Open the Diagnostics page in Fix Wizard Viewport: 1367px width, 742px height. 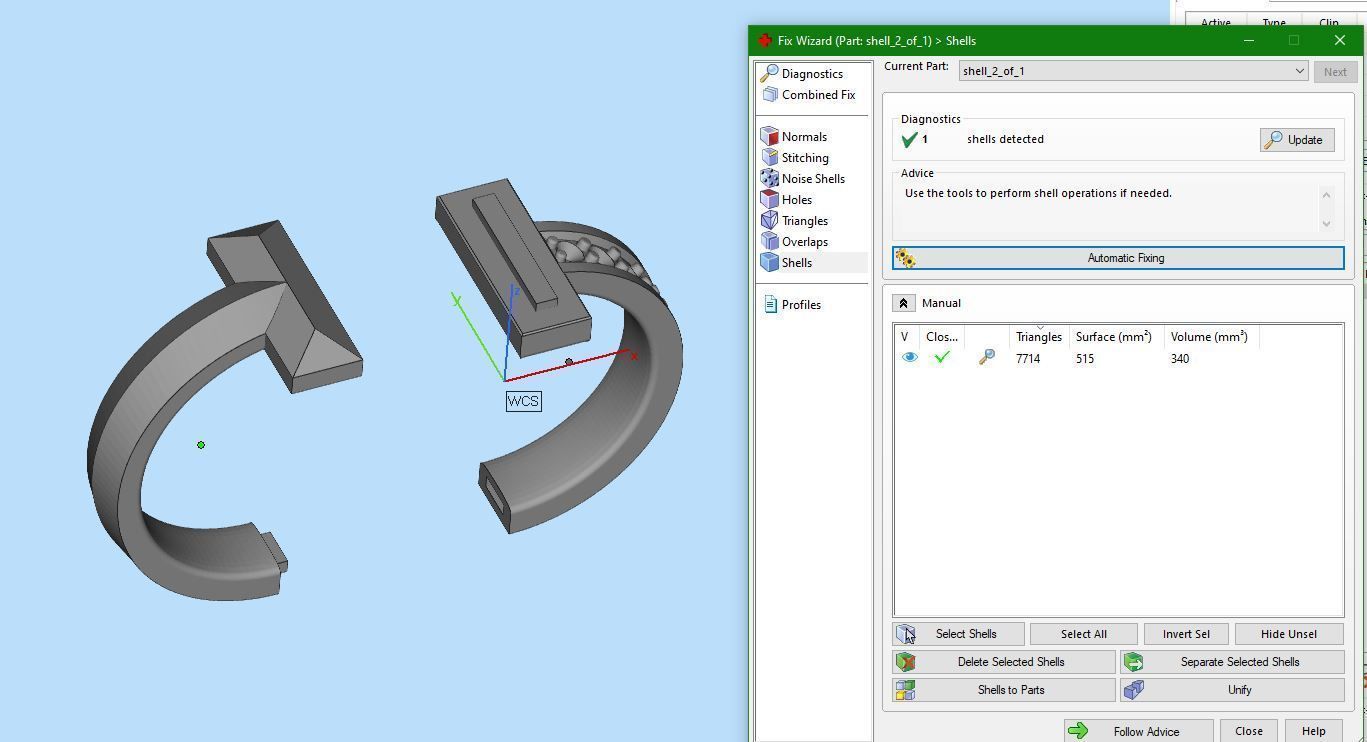[812, 74]
